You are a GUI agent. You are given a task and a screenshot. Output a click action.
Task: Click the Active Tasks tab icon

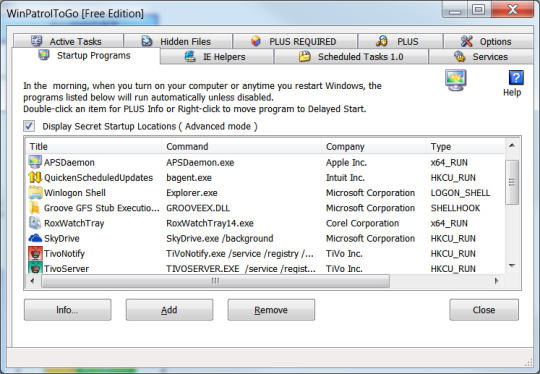pyautogui.click(x=37, y=41)
